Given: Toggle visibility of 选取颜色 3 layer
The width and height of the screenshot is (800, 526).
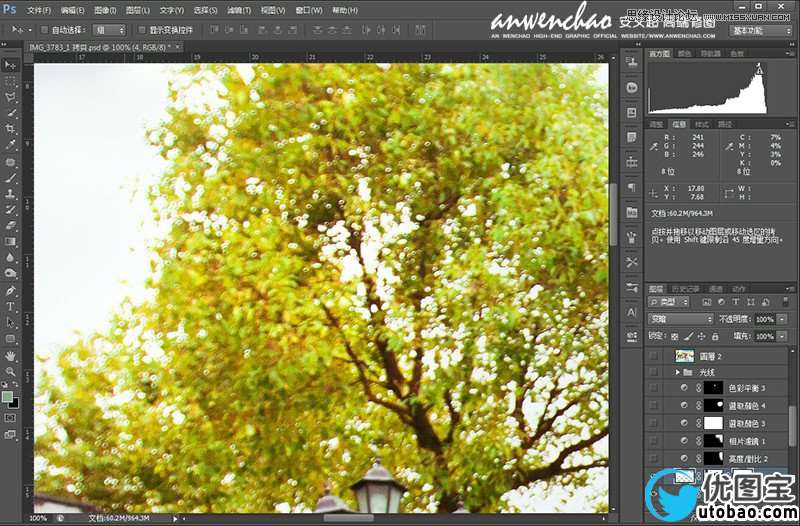Looking at the screenshot, I should [654, 423].
